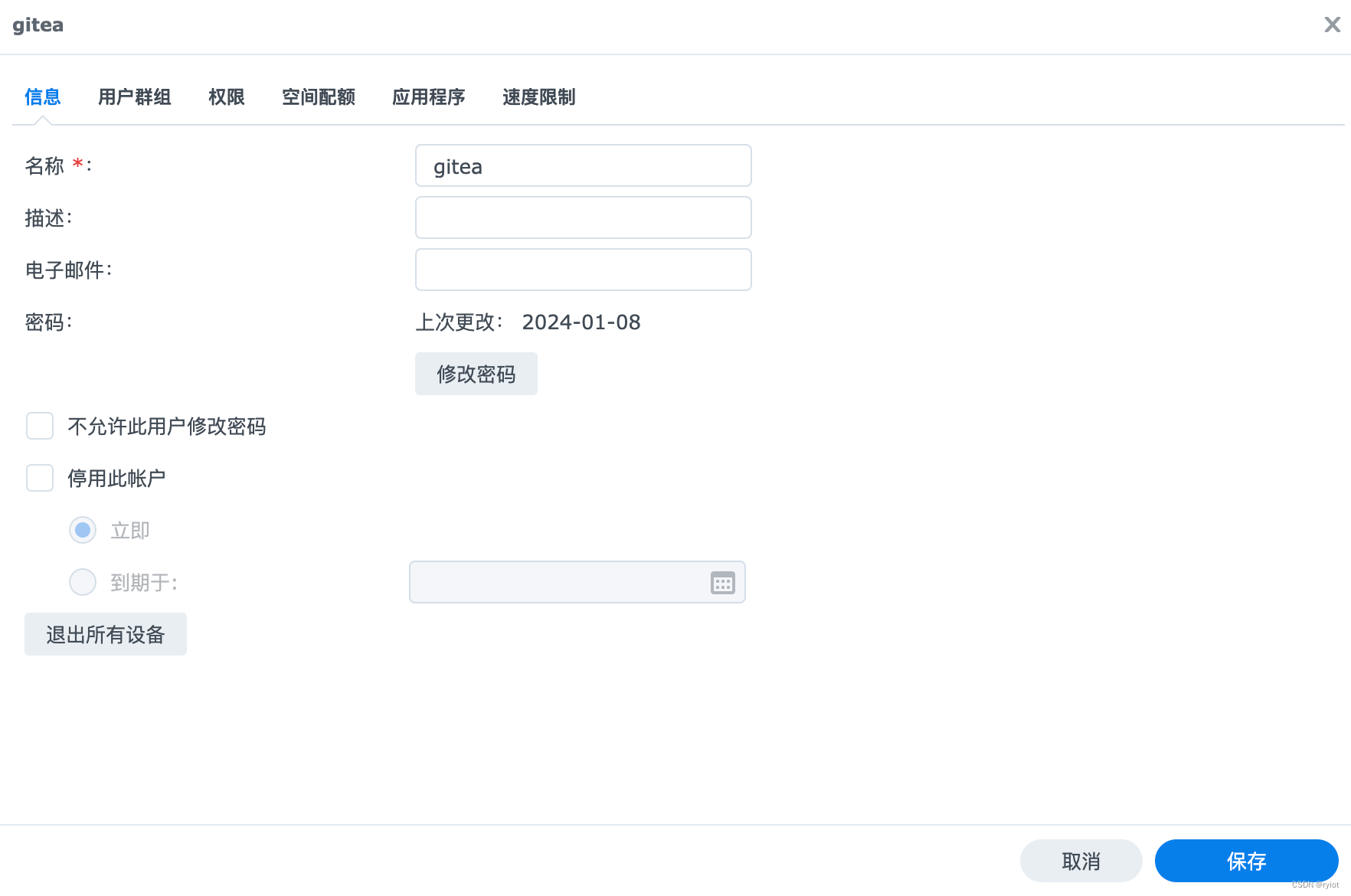Open the 用户群组 tab
This screenshot has width=1351, height=896.
point(135,97)
